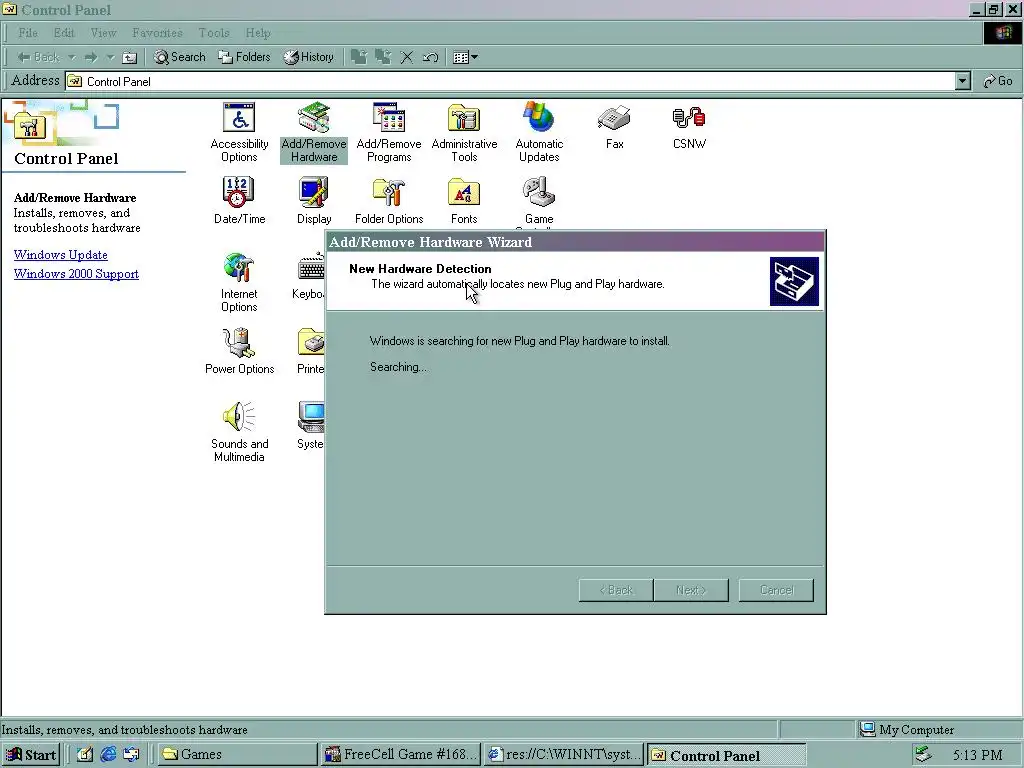Viewport: 1024px width, 768px height.
Task: Click the Back toolbar button
Action: tap(39, 57)
